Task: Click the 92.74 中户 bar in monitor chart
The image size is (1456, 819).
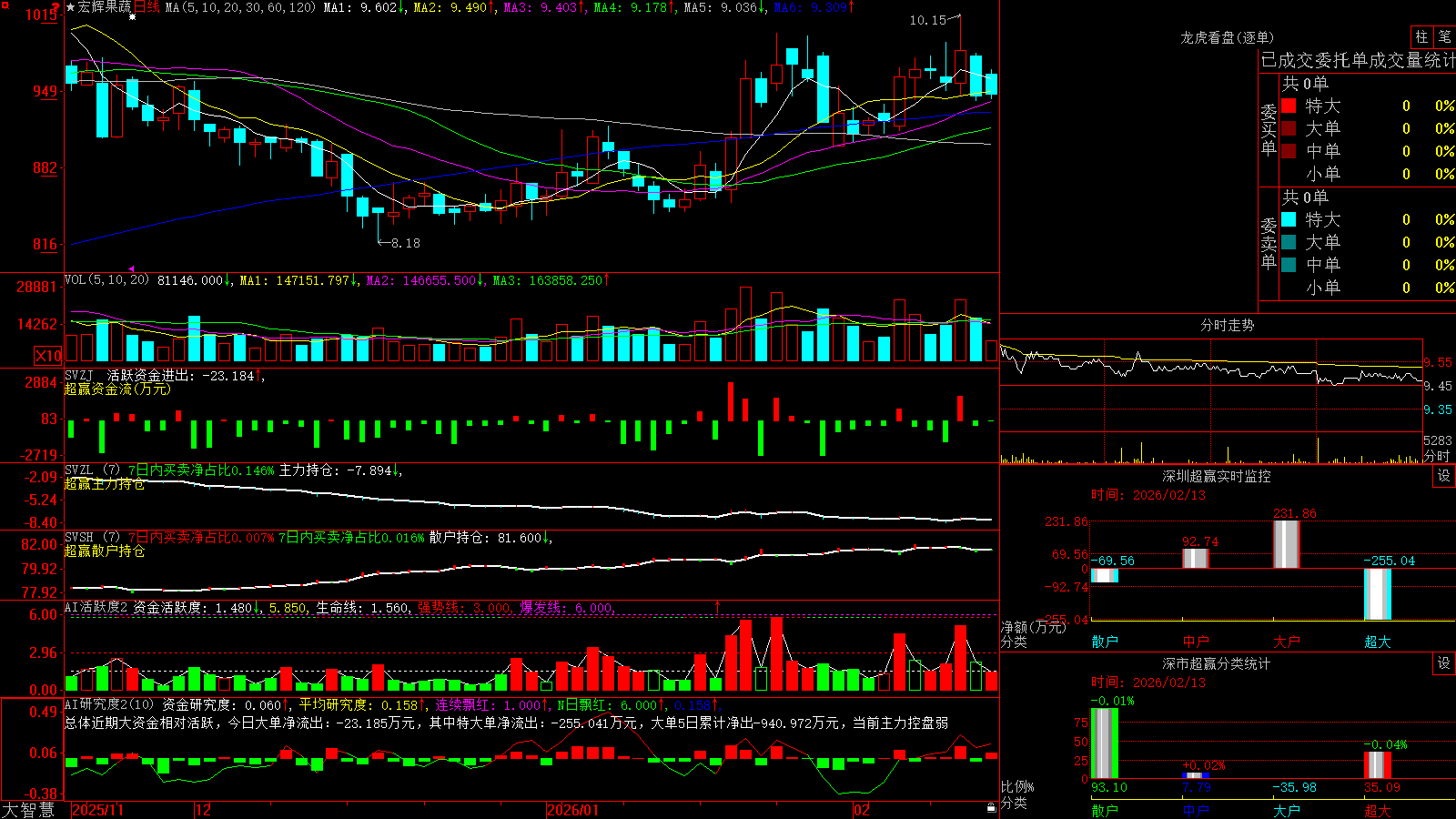Action: tap(1196, 559)
